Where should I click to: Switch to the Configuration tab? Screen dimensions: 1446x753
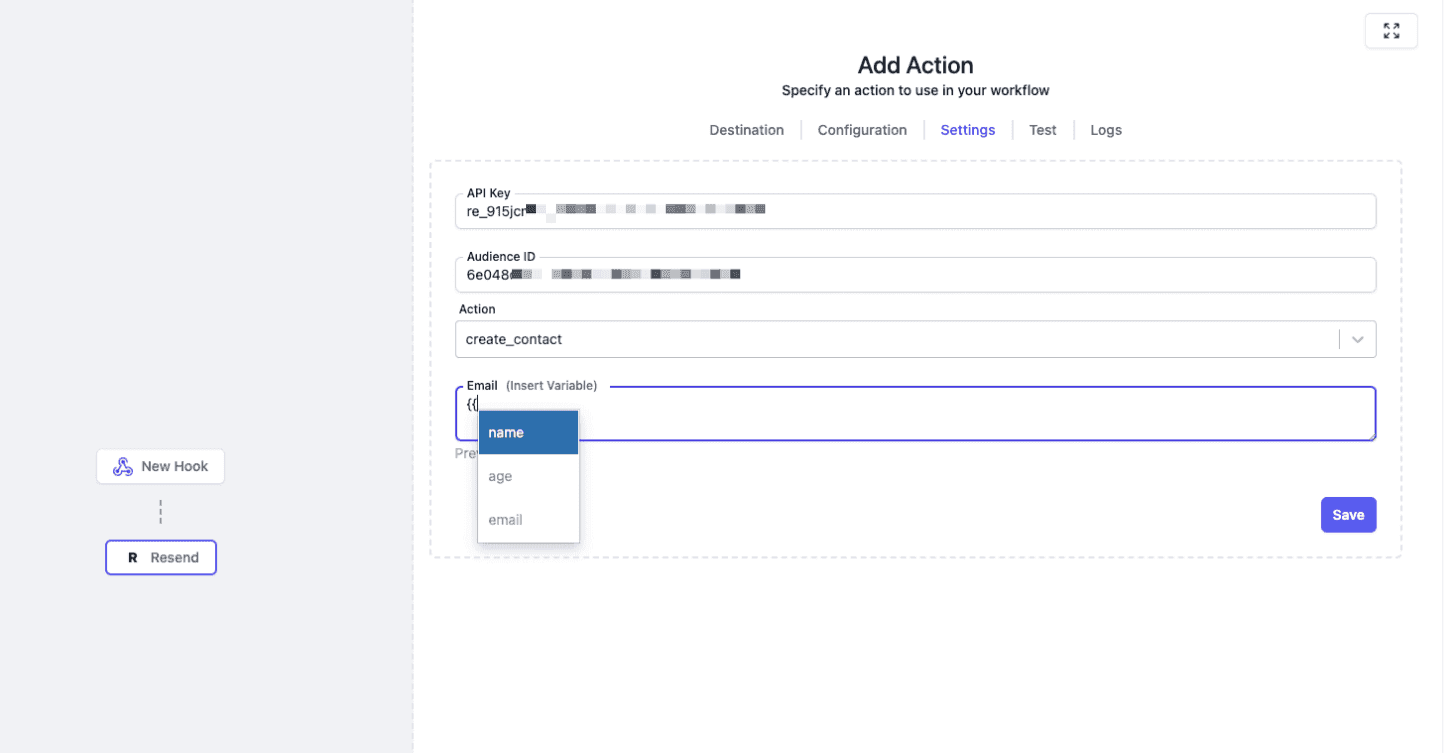[862, 130]
